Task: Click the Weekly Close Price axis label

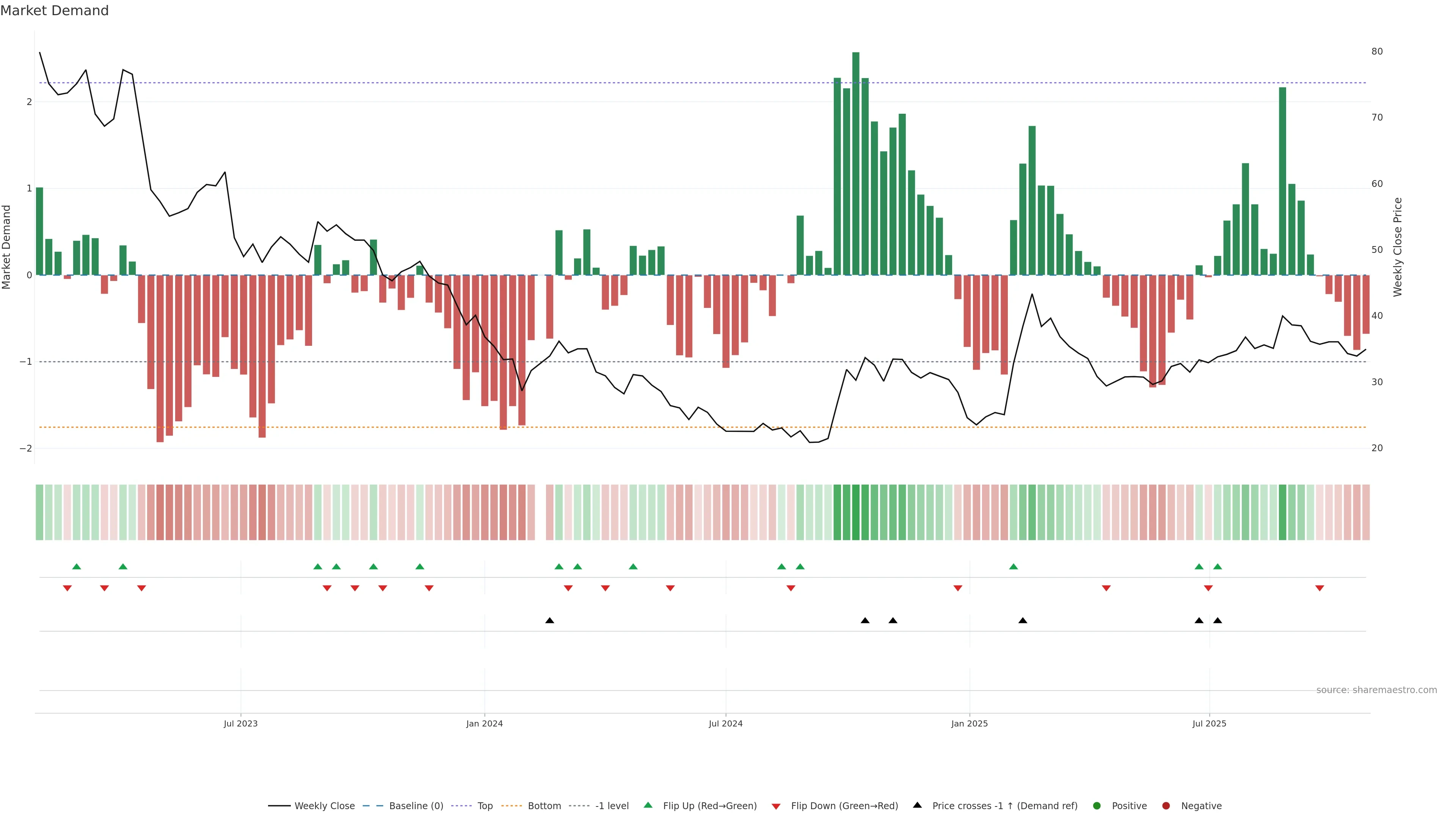Action: [1398, 247]
